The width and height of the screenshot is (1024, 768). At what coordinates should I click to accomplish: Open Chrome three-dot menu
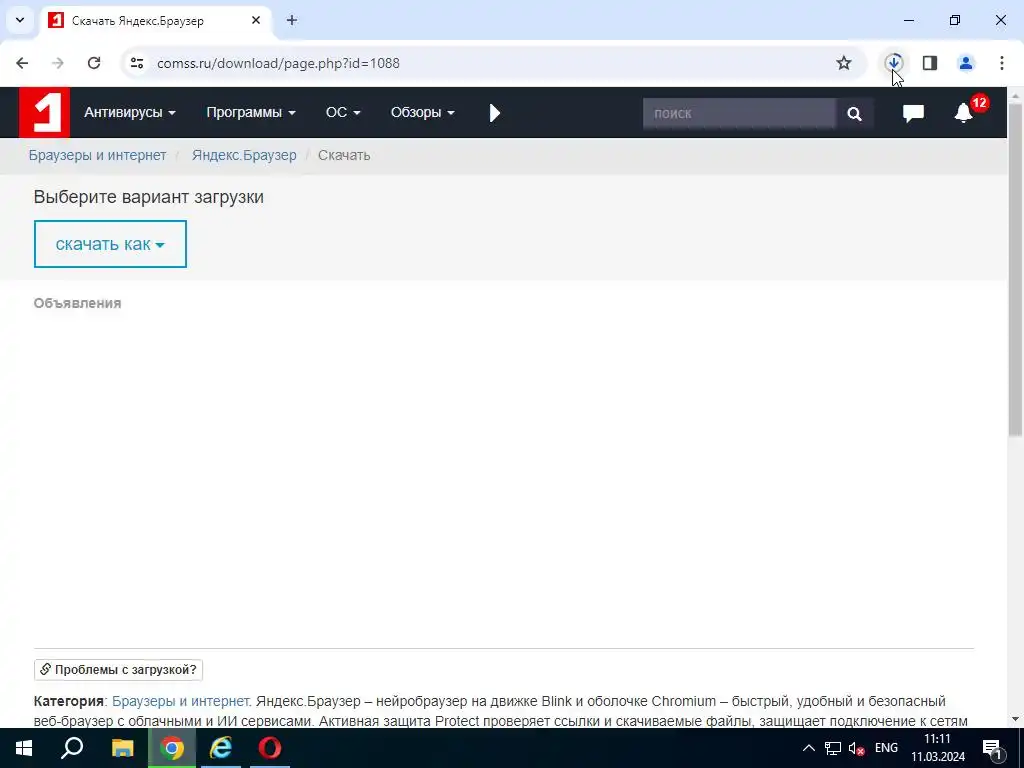point(1002,63)
